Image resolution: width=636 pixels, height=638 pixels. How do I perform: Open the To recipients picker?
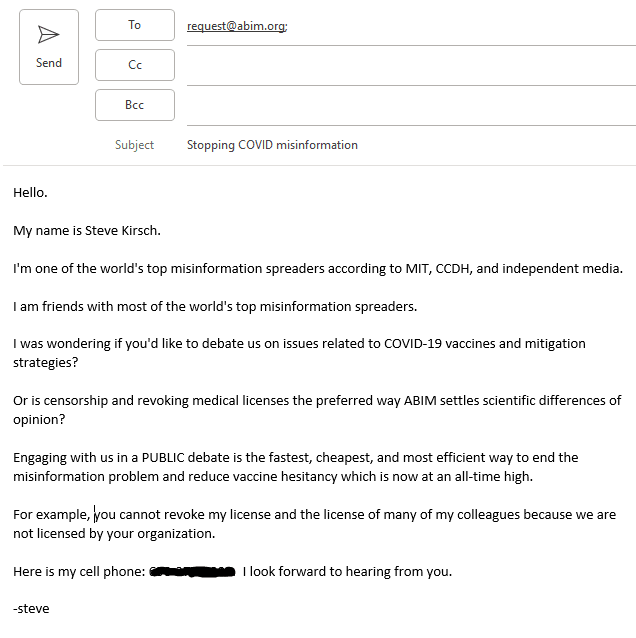(x=135, y=25)
